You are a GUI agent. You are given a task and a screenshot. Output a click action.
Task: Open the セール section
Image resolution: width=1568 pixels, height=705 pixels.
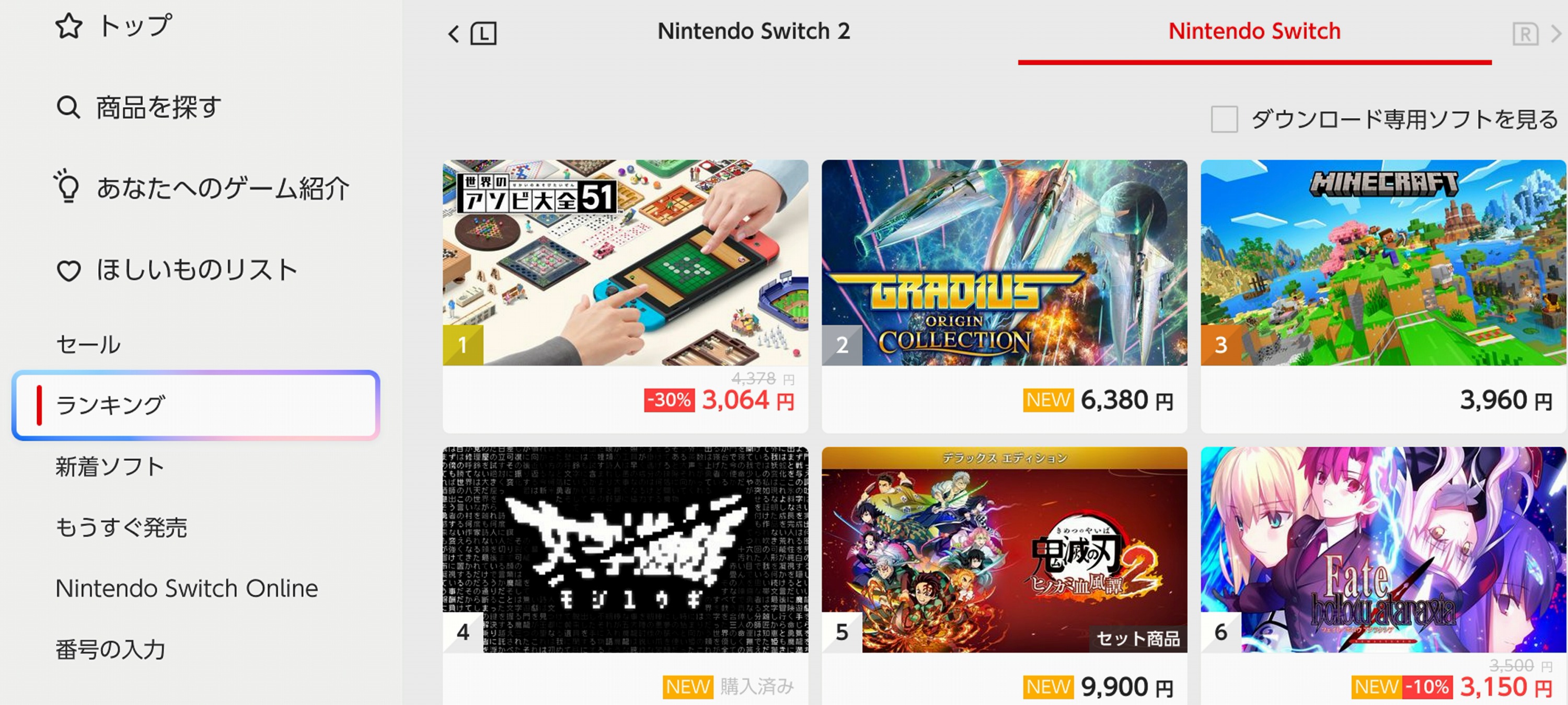[x=88, y=344]
